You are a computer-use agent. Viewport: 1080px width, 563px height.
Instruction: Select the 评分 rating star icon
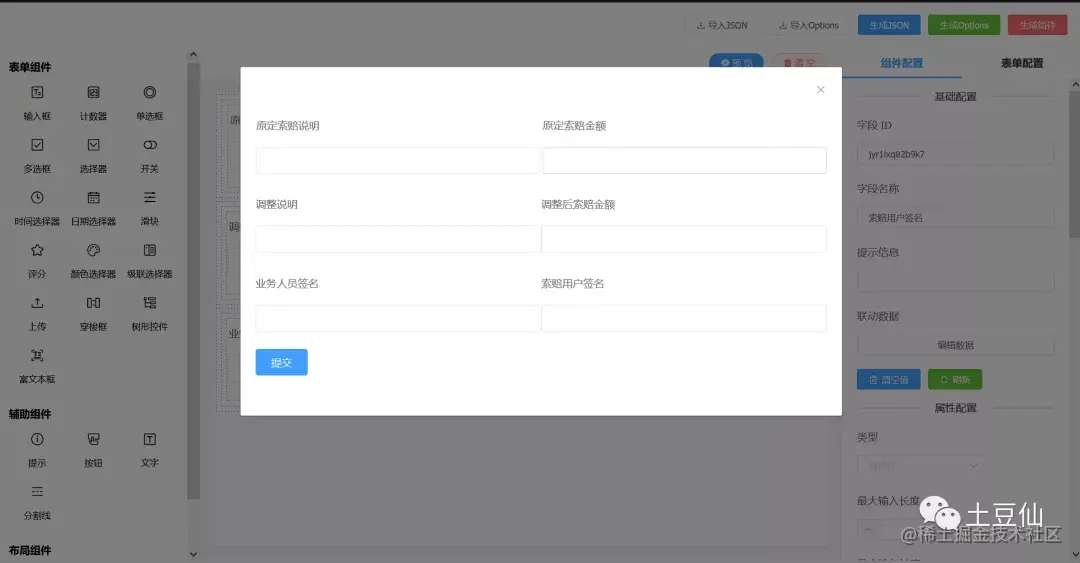tap(37, 250)
